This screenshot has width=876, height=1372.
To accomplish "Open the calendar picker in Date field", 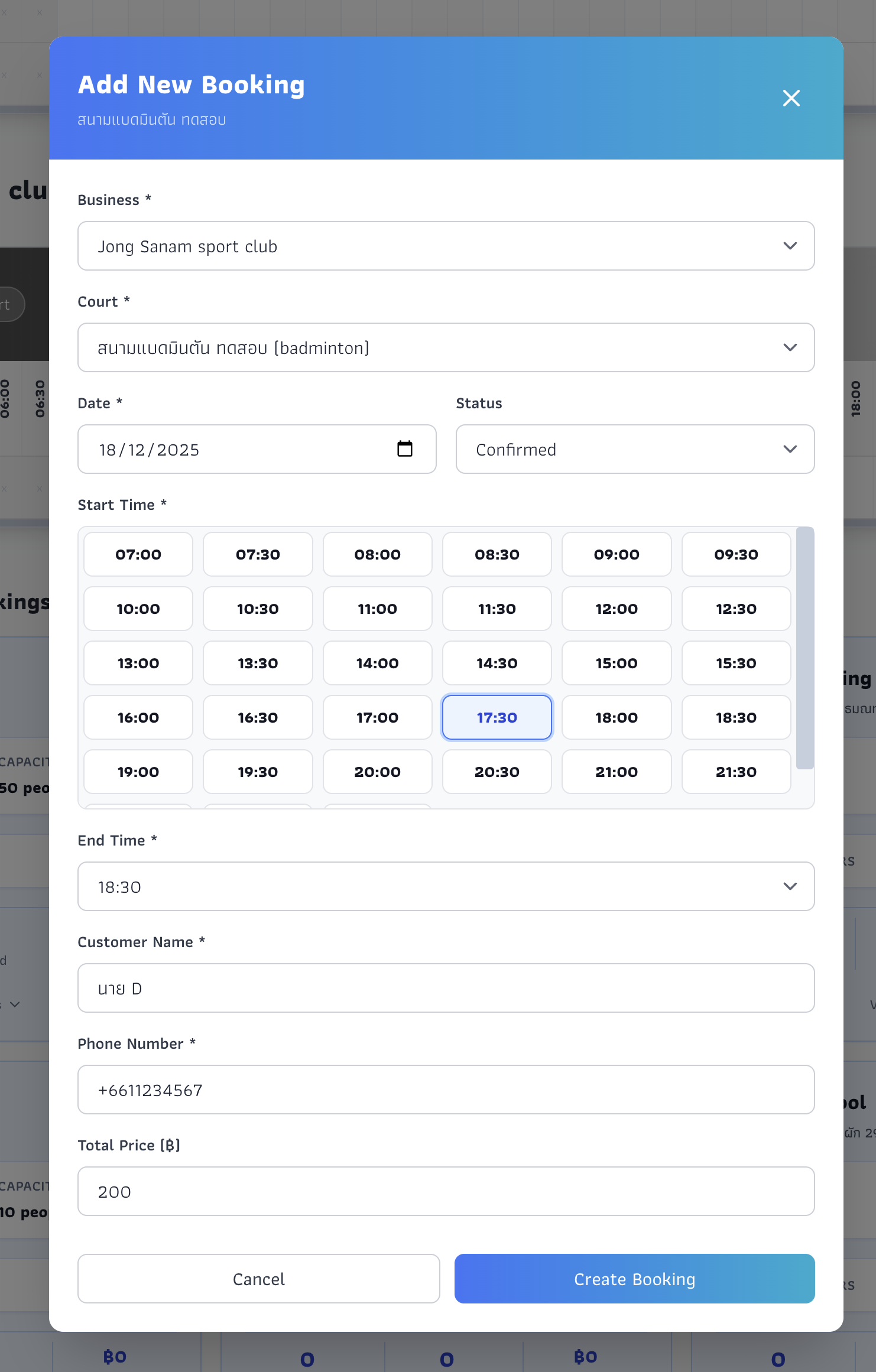I will [404, 449].
